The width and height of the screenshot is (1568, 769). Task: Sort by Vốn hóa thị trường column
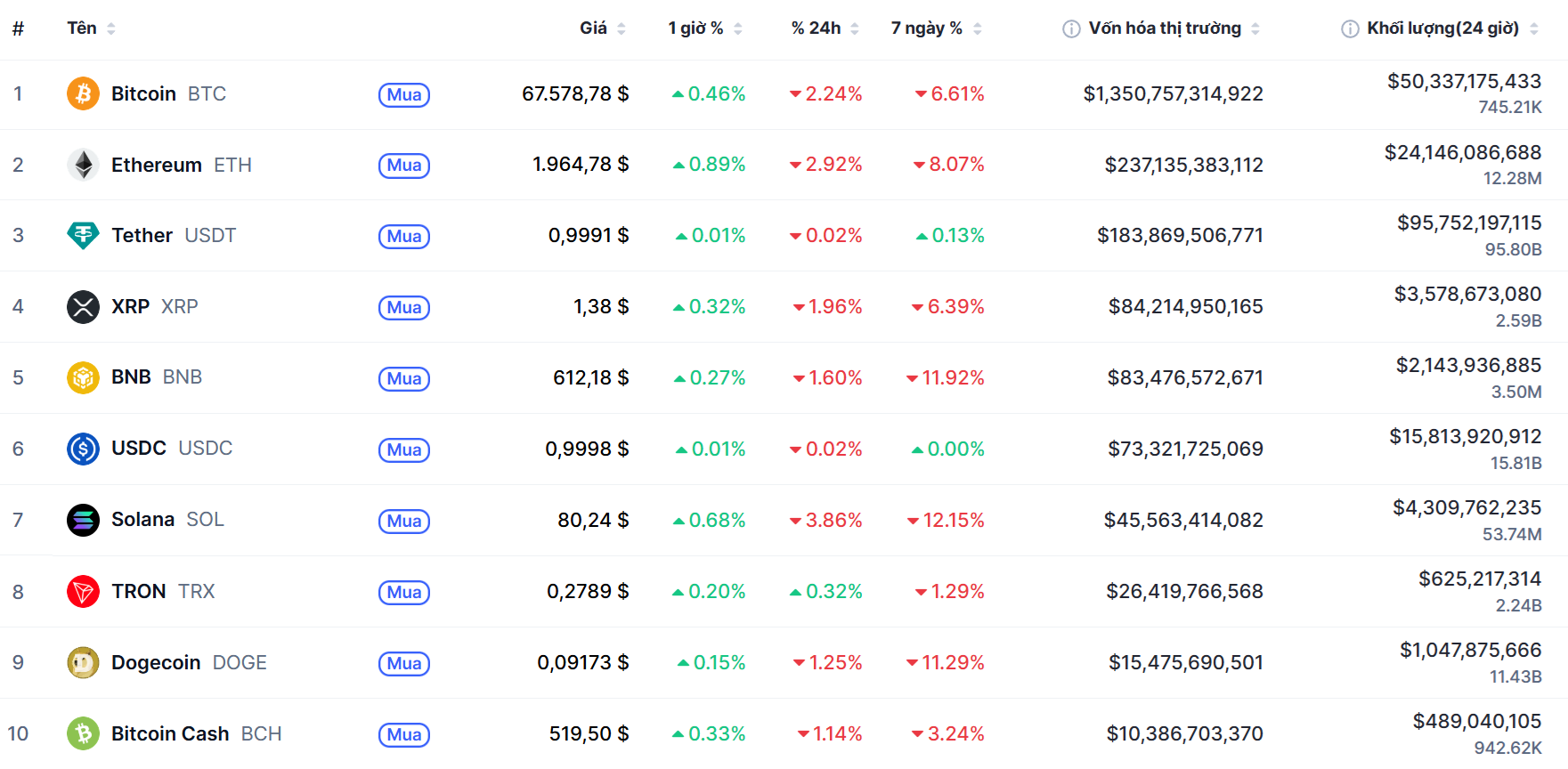coord(1174,28)
